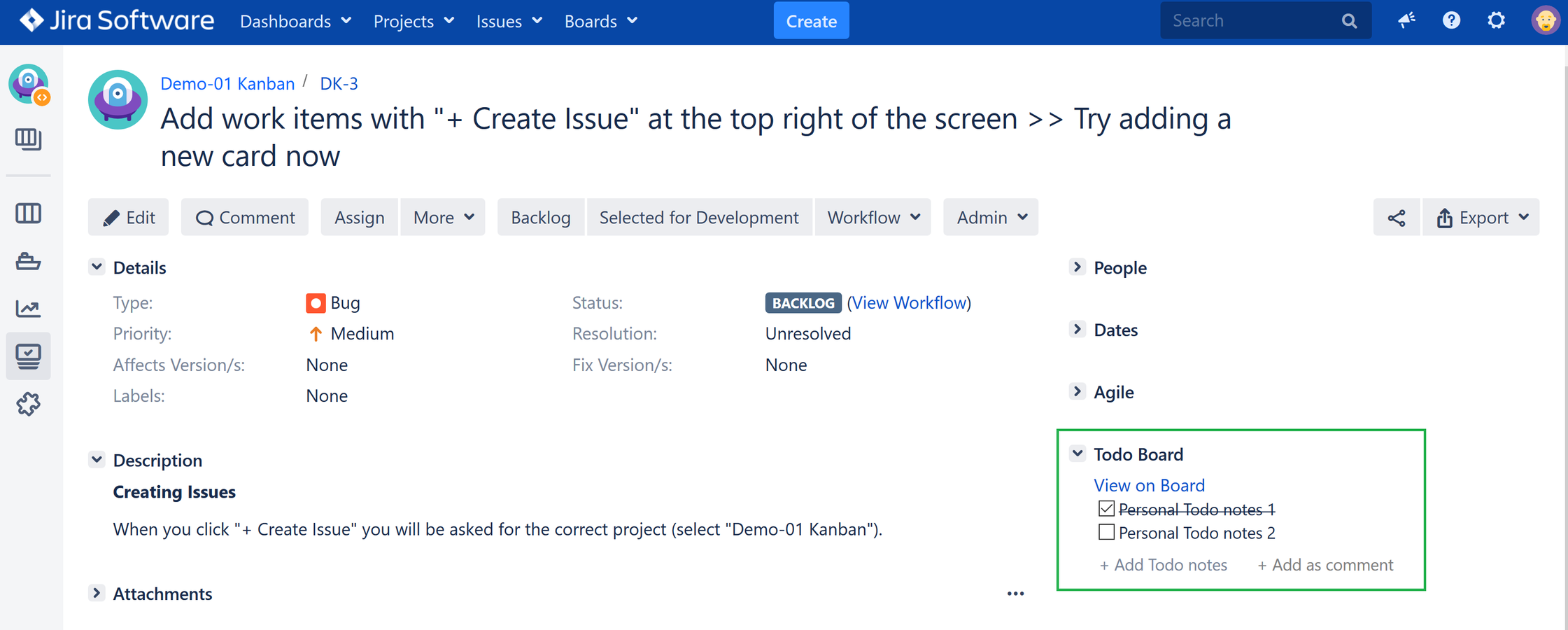1568x630 pixels.
Task: Click View on Board link
Action: click(1149, 485)
